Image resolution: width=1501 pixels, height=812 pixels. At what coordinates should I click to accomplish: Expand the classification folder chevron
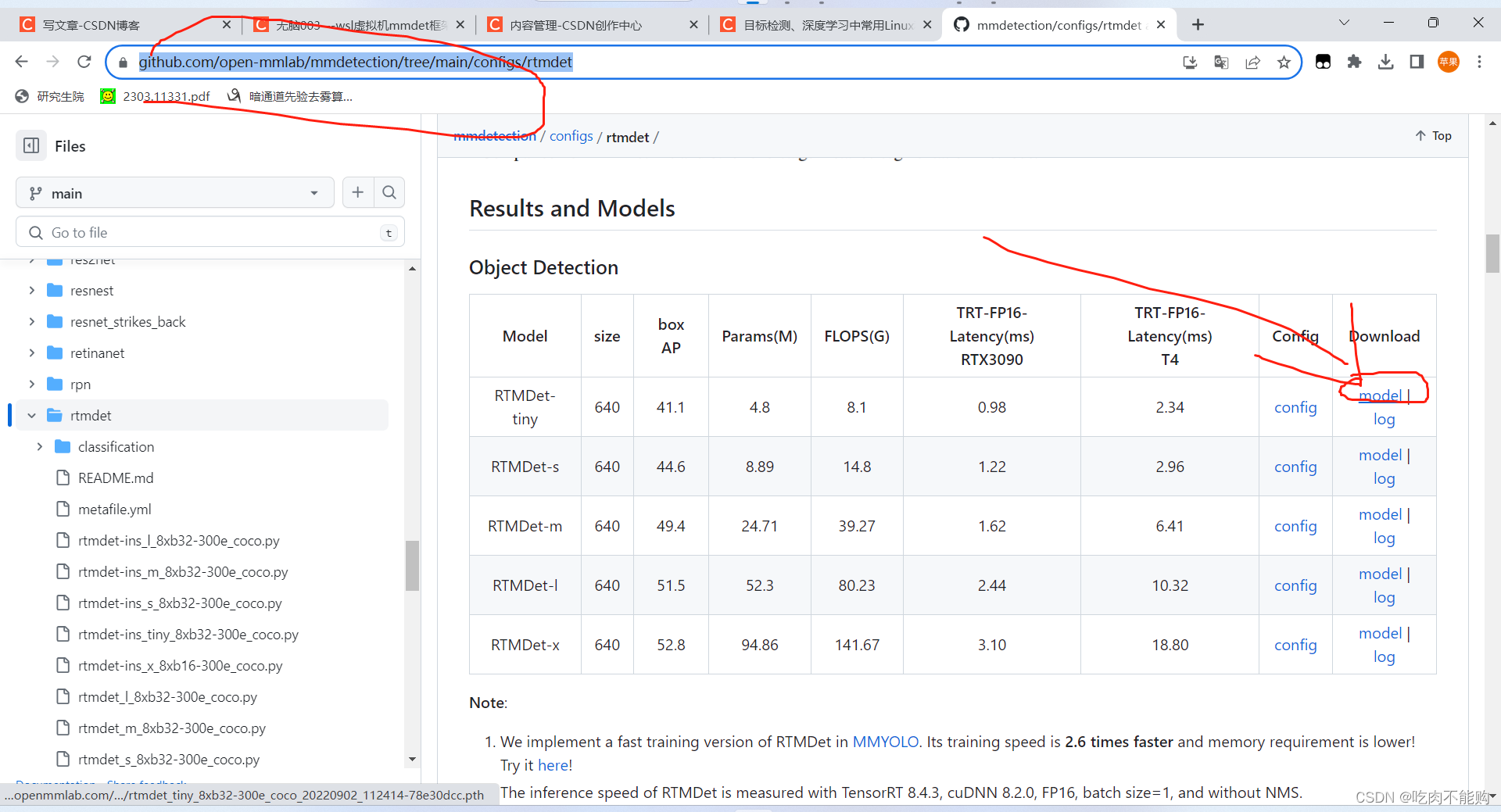pos(39,446)
